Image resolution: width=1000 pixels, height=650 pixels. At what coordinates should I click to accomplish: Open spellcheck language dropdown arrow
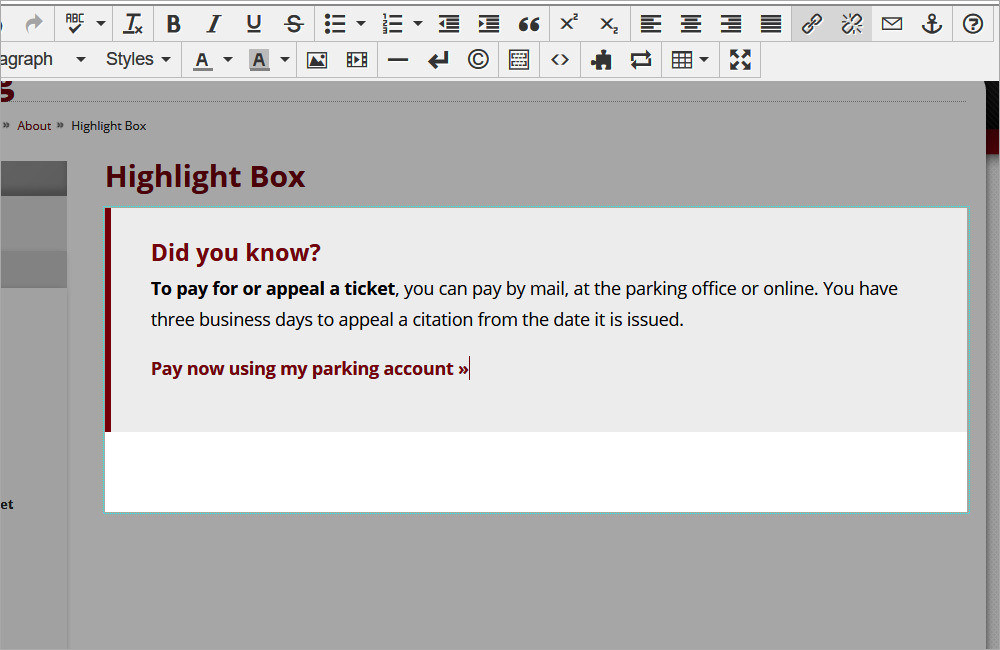point(101,24)
